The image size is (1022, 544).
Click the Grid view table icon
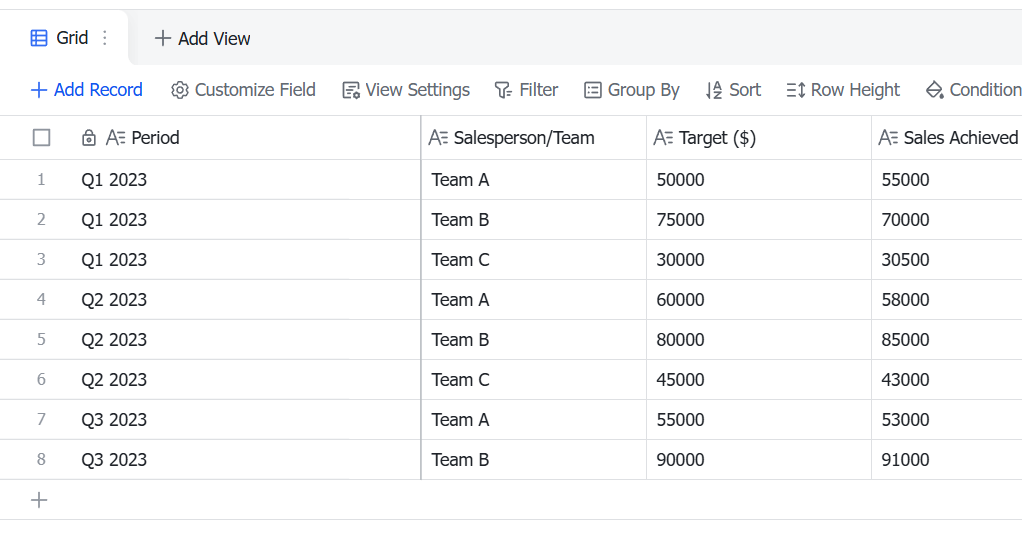click(39, 38)
